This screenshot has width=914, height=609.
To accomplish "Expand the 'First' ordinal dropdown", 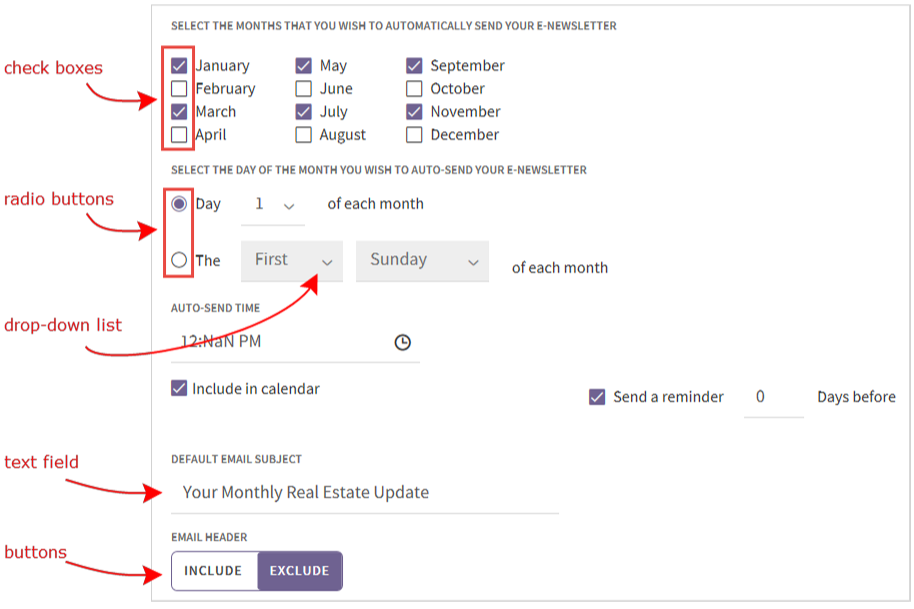I will 292,260.
